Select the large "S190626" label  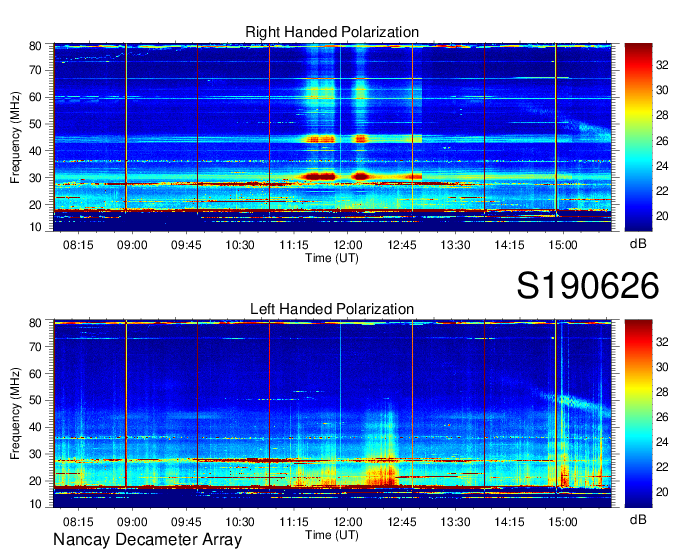click(588, 286)
